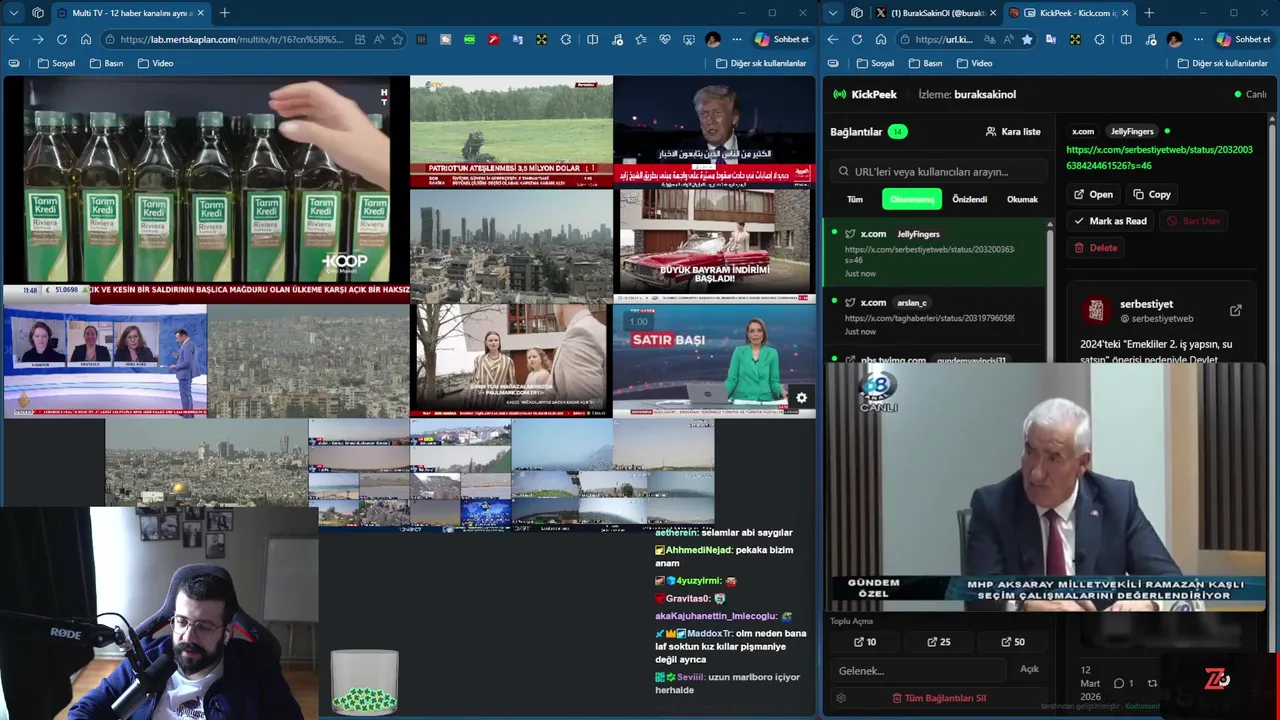Image resolution: width=1280 pixels, height=720 pixels.
Task: Open Sohbet et Copilot in Multi TV window
Action: [x=783, y=39]
